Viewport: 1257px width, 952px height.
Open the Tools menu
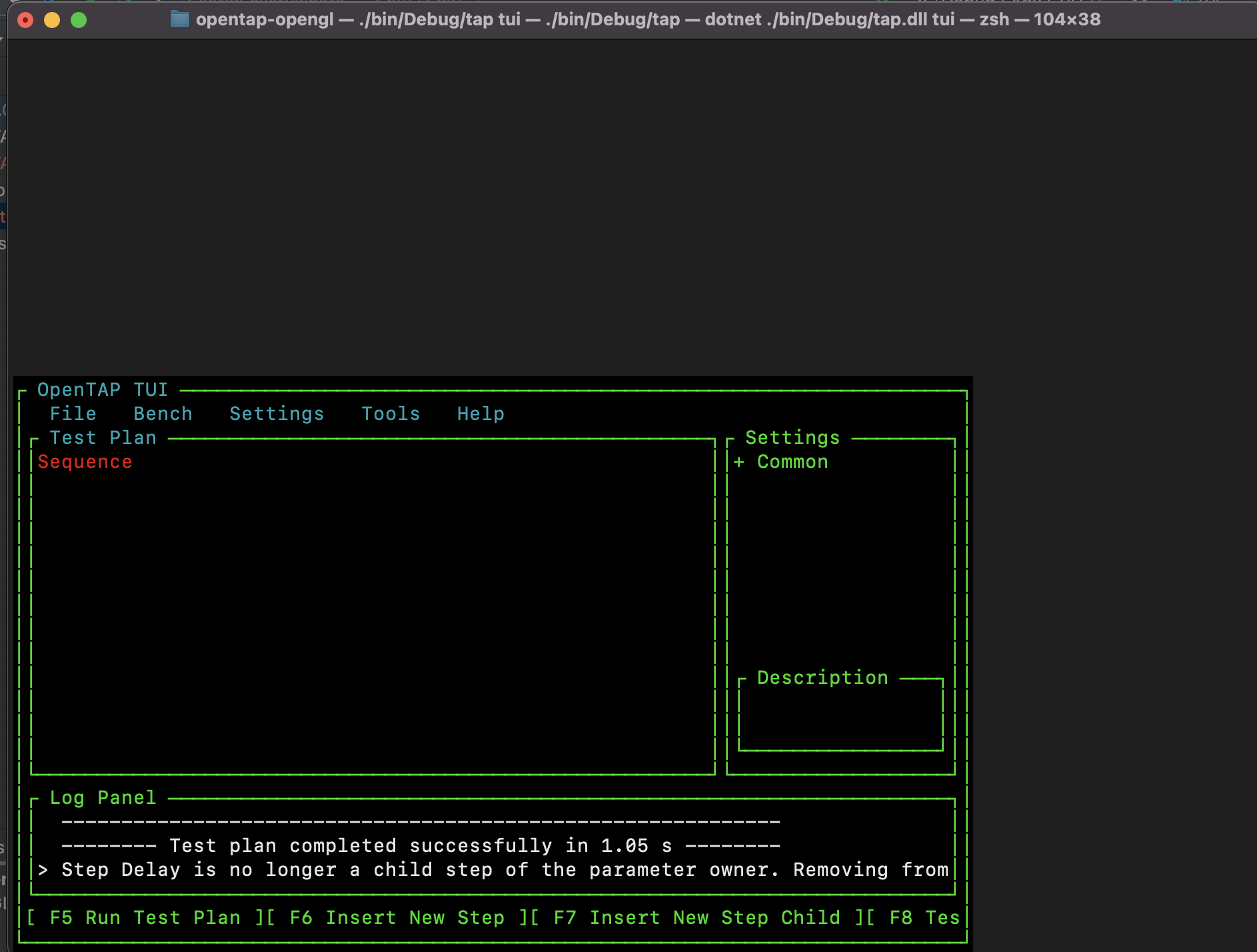(391, 414)
